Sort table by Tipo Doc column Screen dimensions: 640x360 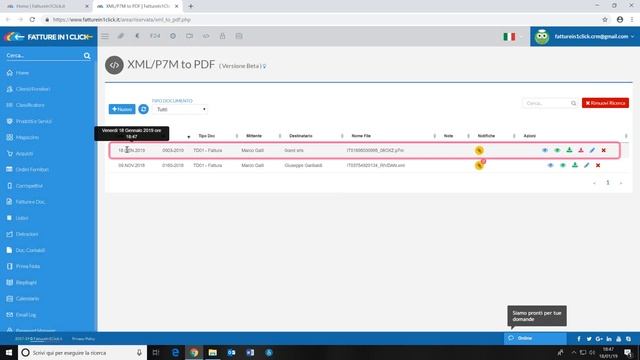point(207,136)
